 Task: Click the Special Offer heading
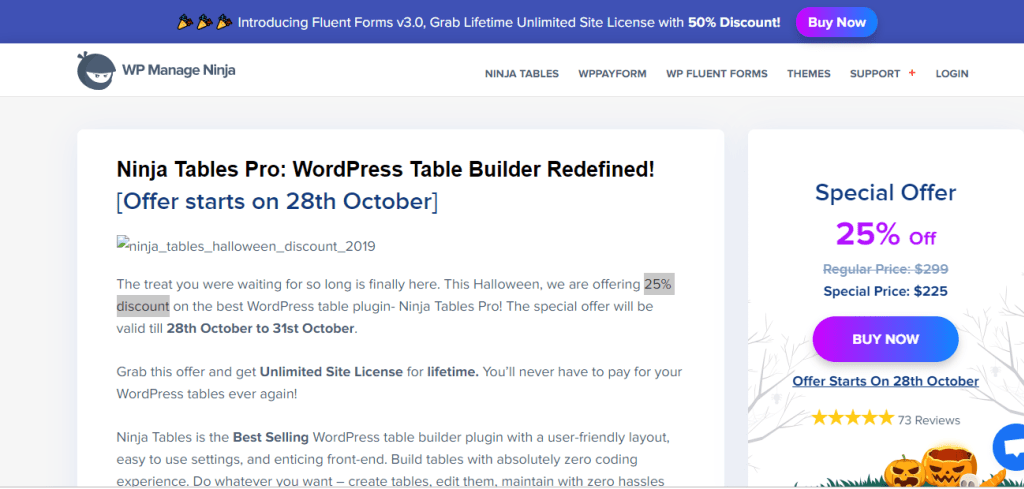point(885,193)
